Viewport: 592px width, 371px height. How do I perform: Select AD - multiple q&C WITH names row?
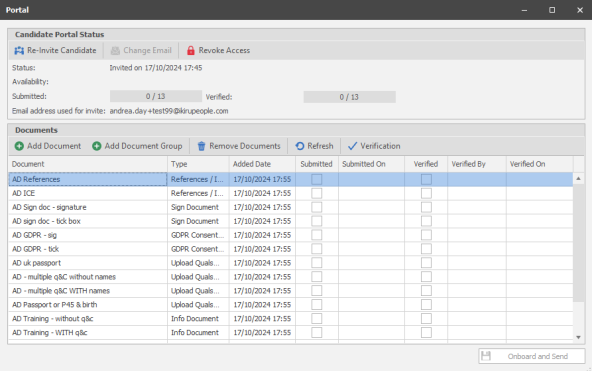291,291
